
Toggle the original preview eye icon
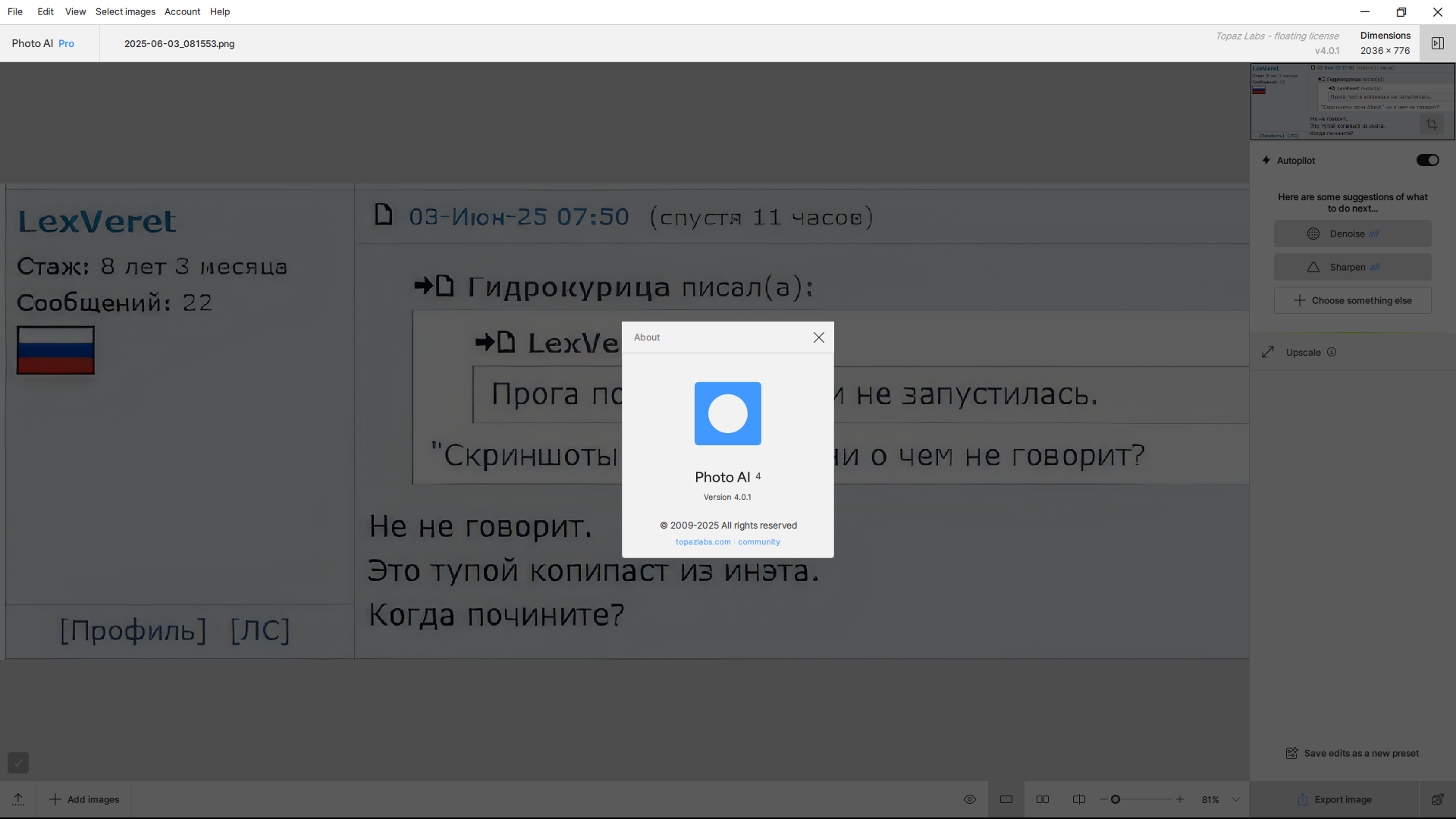969,799
